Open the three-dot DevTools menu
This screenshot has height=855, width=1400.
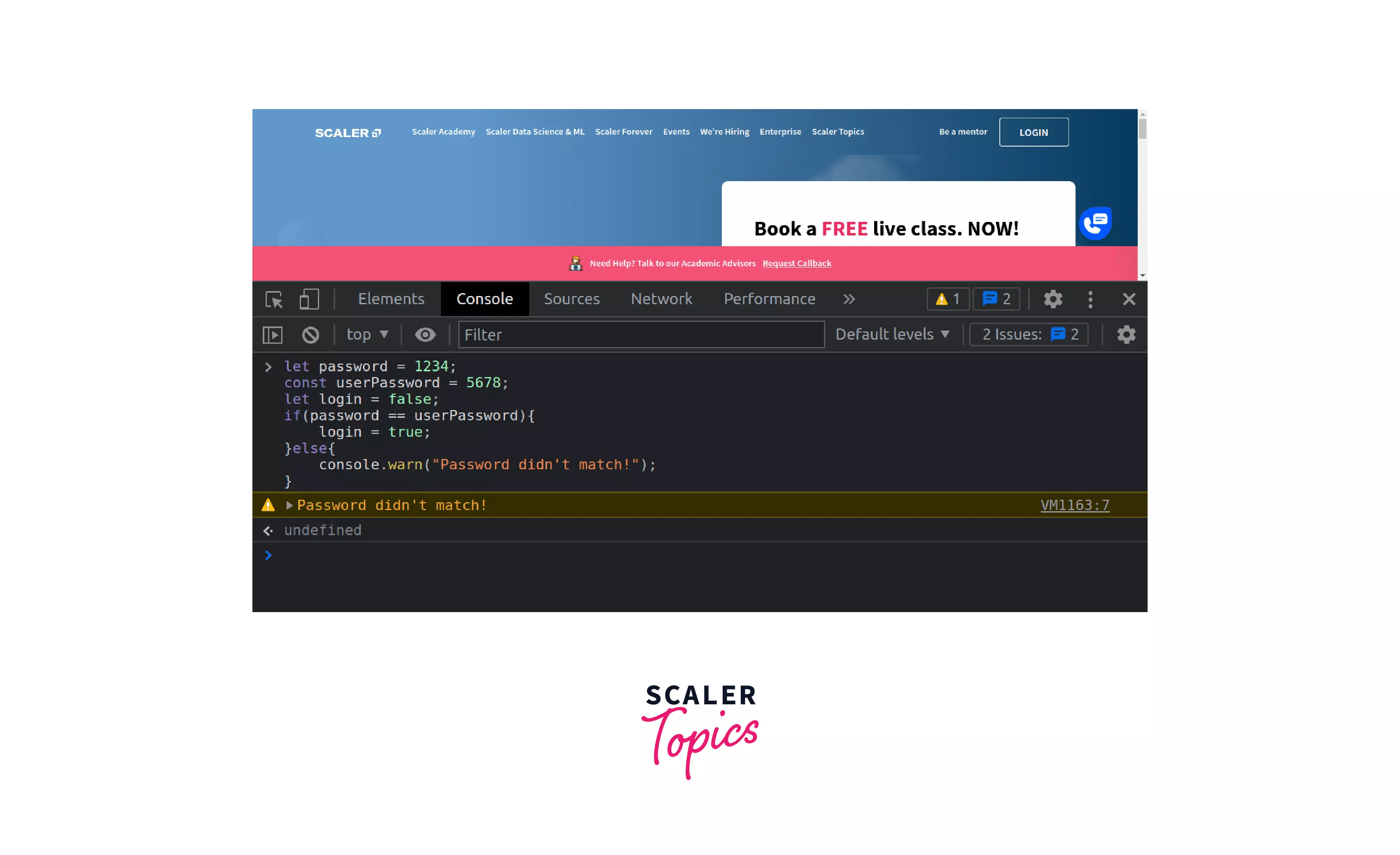(x=1090, y=299)
